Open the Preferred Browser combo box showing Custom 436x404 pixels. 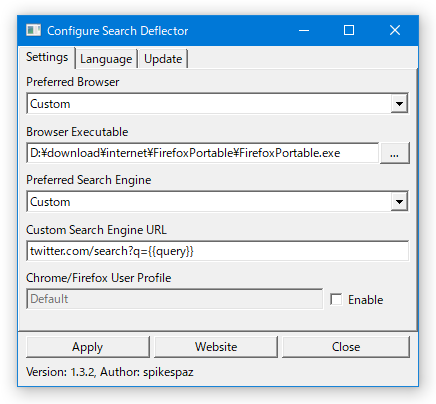tap(217, 104)
